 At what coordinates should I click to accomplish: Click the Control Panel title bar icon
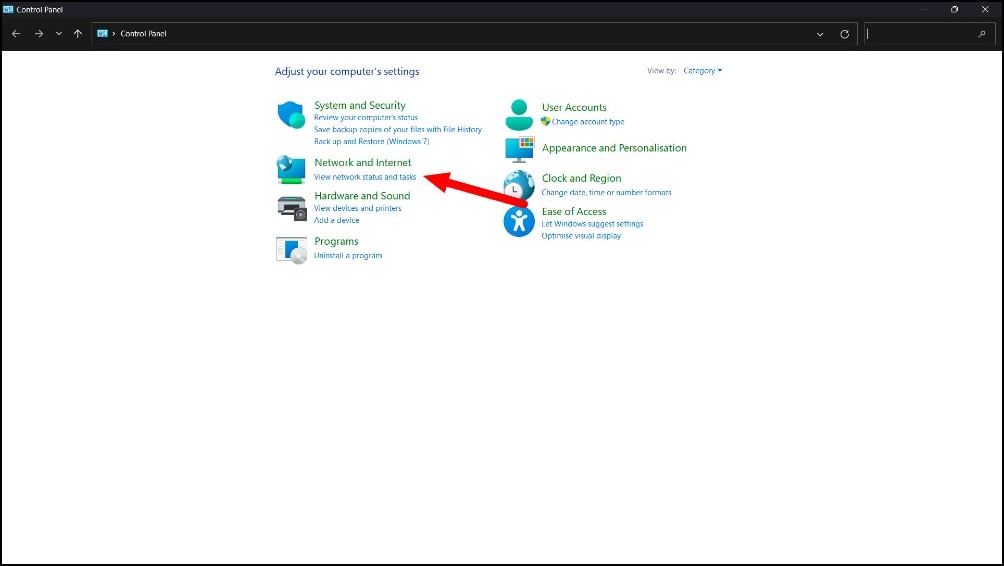pos(8,9)
